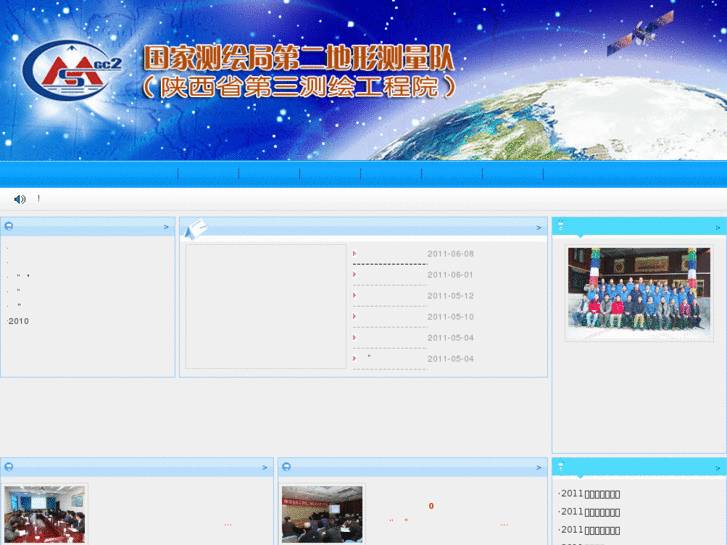Click the speaker announcement icon
727x545 pixels.
click(20, 199)
